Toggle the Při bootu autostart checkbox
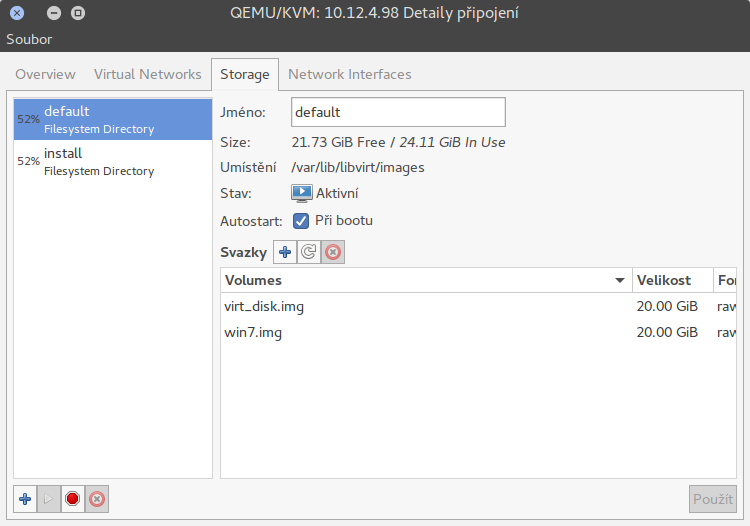 [x=300, y=220]
